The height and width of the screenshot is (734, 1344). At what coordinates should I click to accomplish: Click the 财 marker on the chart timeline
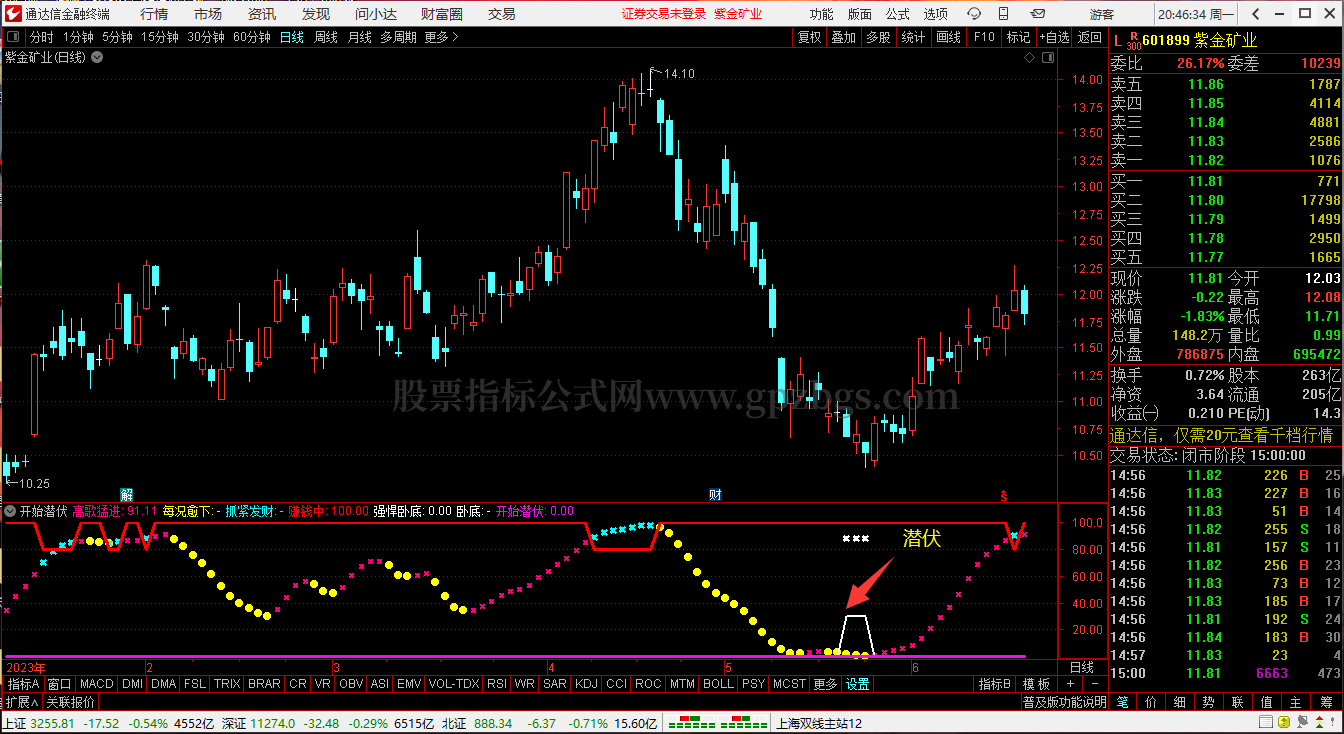tap(715, 495)
